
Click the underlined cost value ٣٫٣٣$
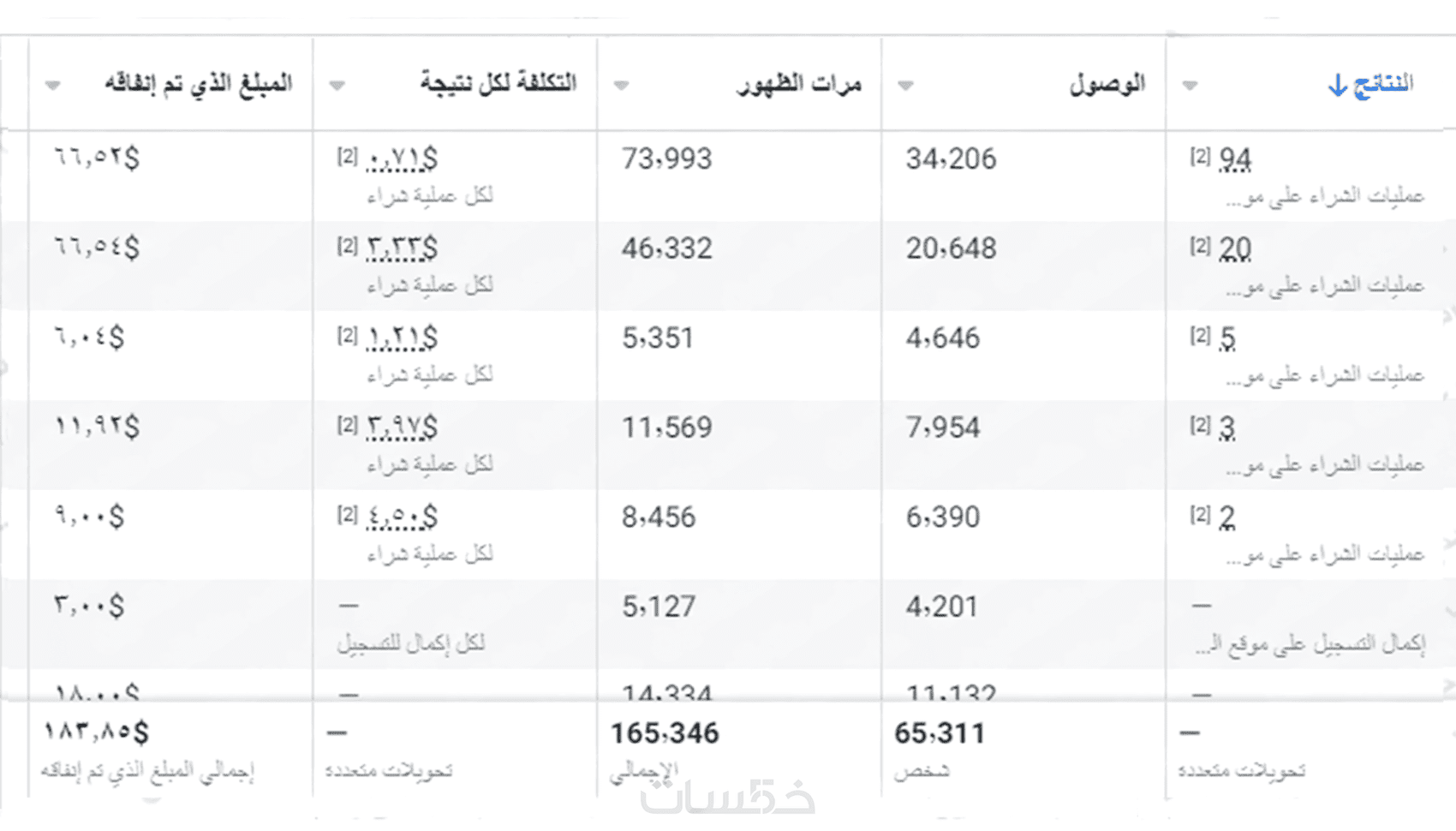click(x=402, y=248)
